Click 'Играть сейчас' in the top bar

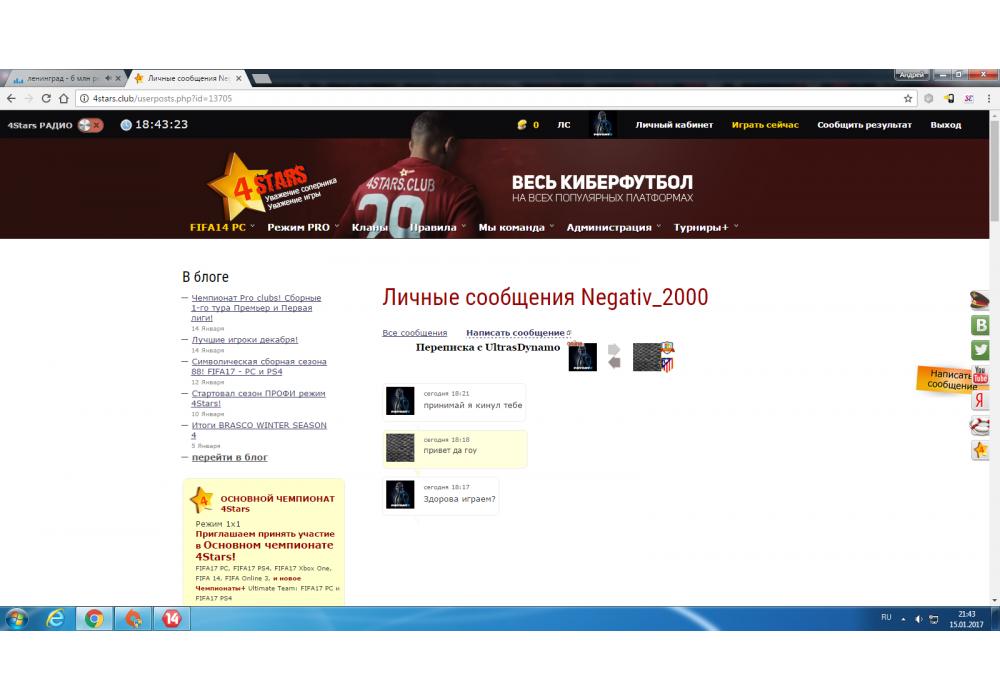pos(765,125)
